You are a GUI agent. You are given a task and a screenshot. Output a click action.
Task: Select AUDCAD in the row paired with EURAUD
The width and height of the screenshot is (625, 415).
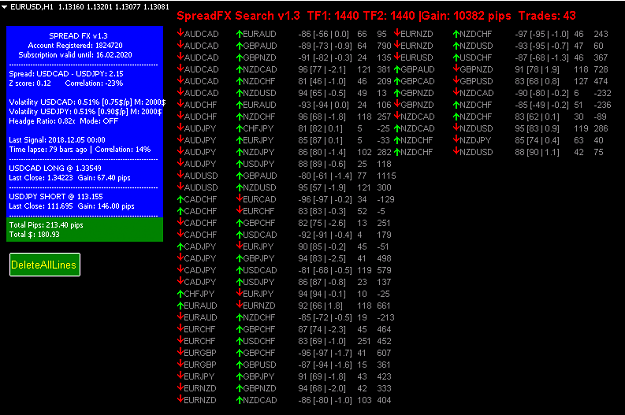click(x=201, y=34)
